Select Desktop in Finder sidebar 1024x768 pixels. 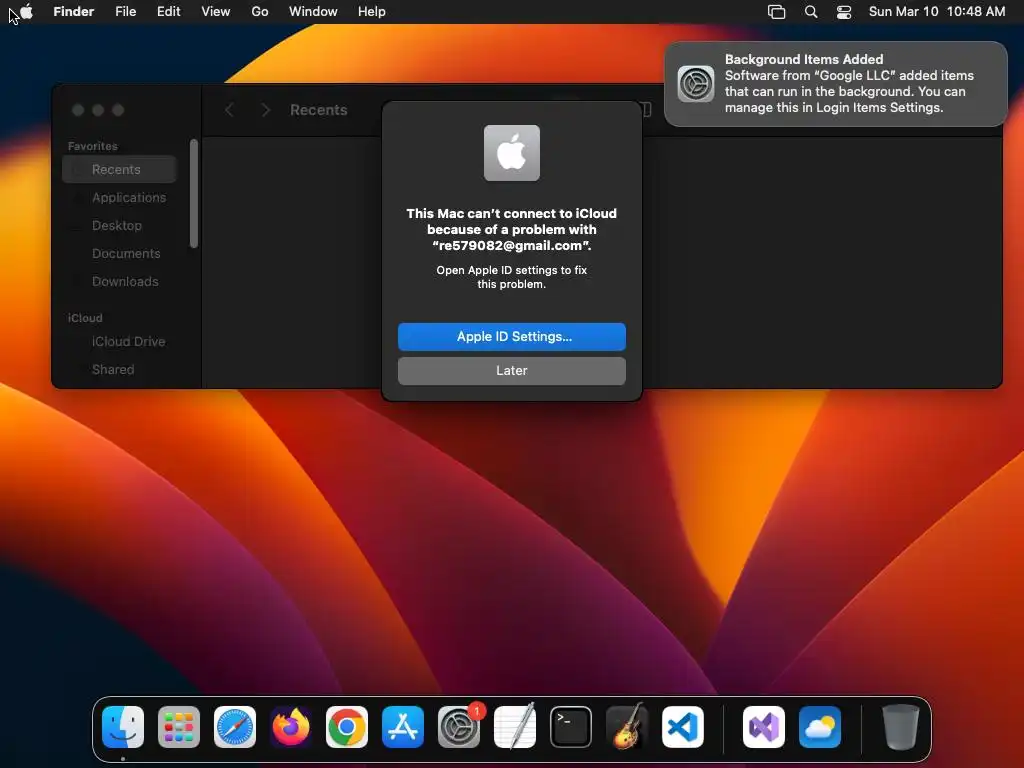pyautogui.click(x=120, y=225)
